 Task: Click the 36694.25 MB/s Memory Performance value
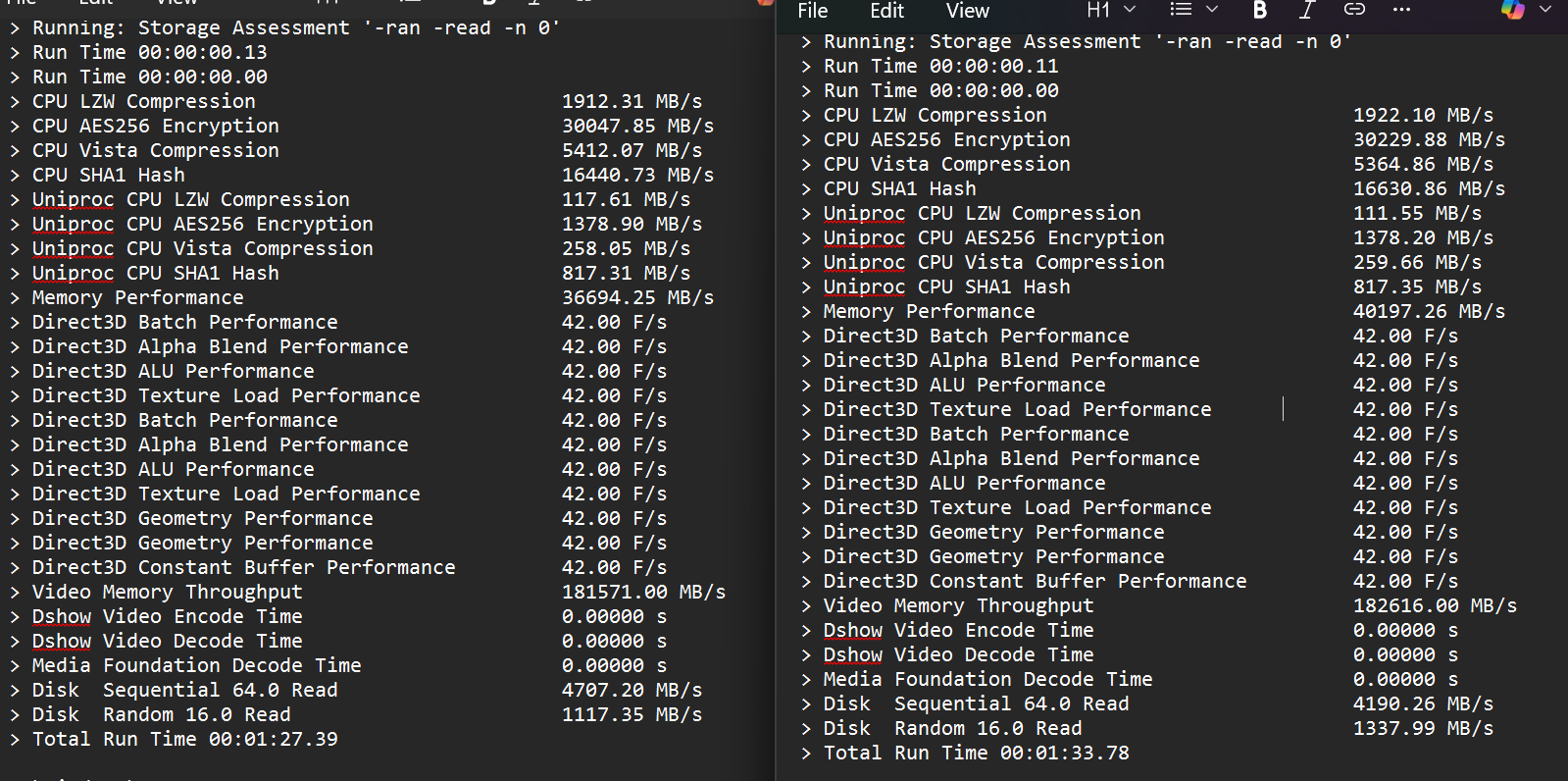click(637, 297)
